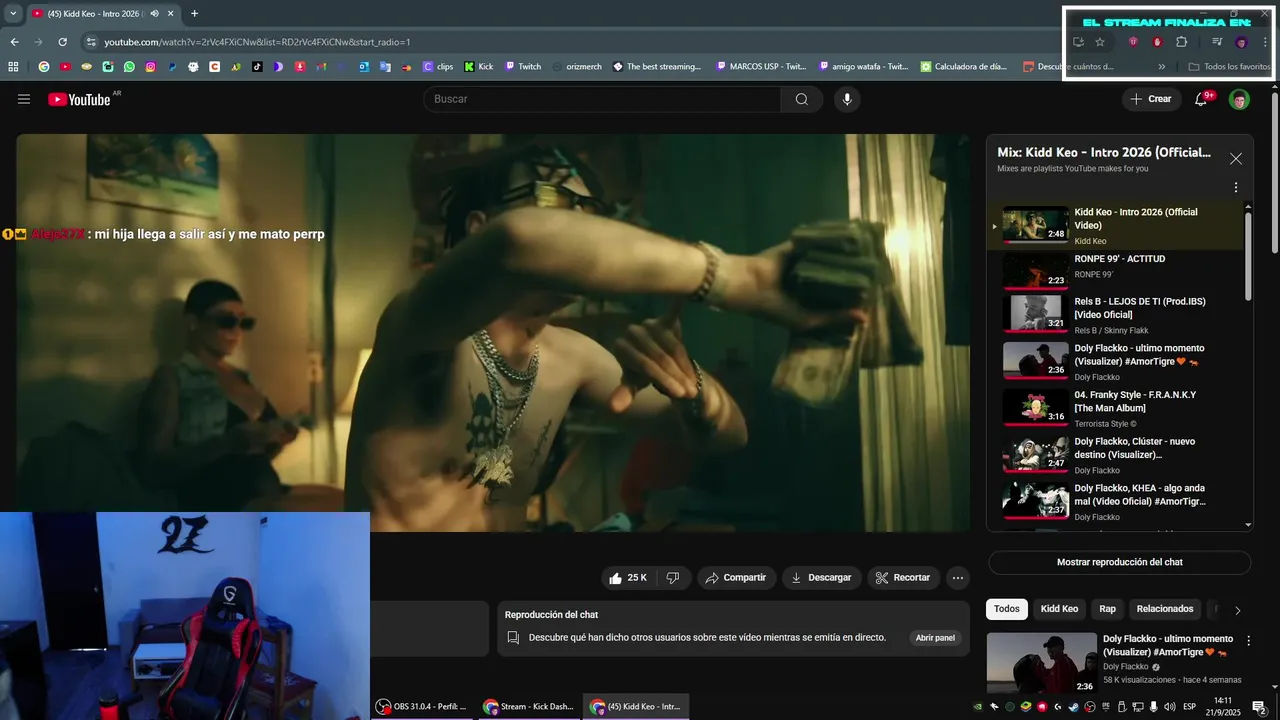Click the uBlock shield extension icon
Image resolution: width=1280 pixels, height=720 pixels.
click(1133, 42)
